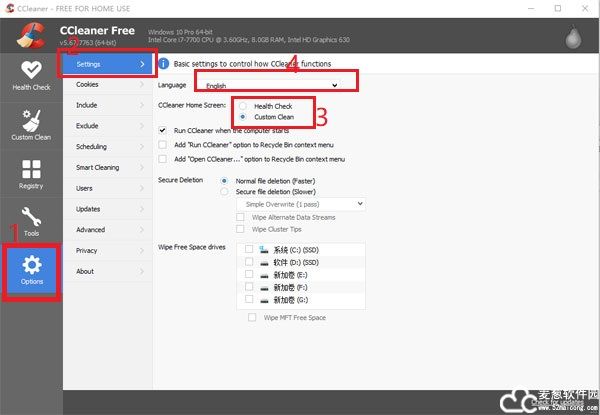Click the E: drive icon
The width and height of the screenshot is (600, 415).
(264, 275)
